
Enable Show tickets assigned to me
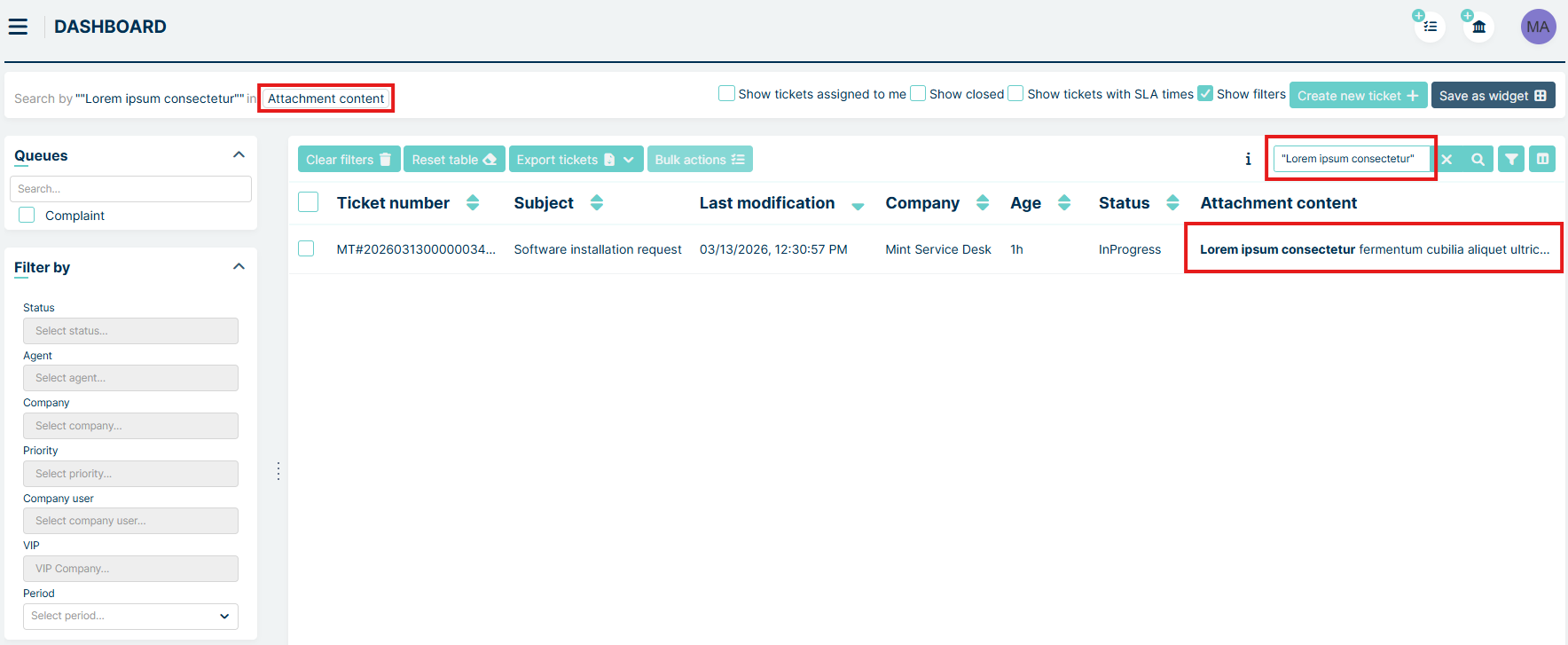pos(726,93)
